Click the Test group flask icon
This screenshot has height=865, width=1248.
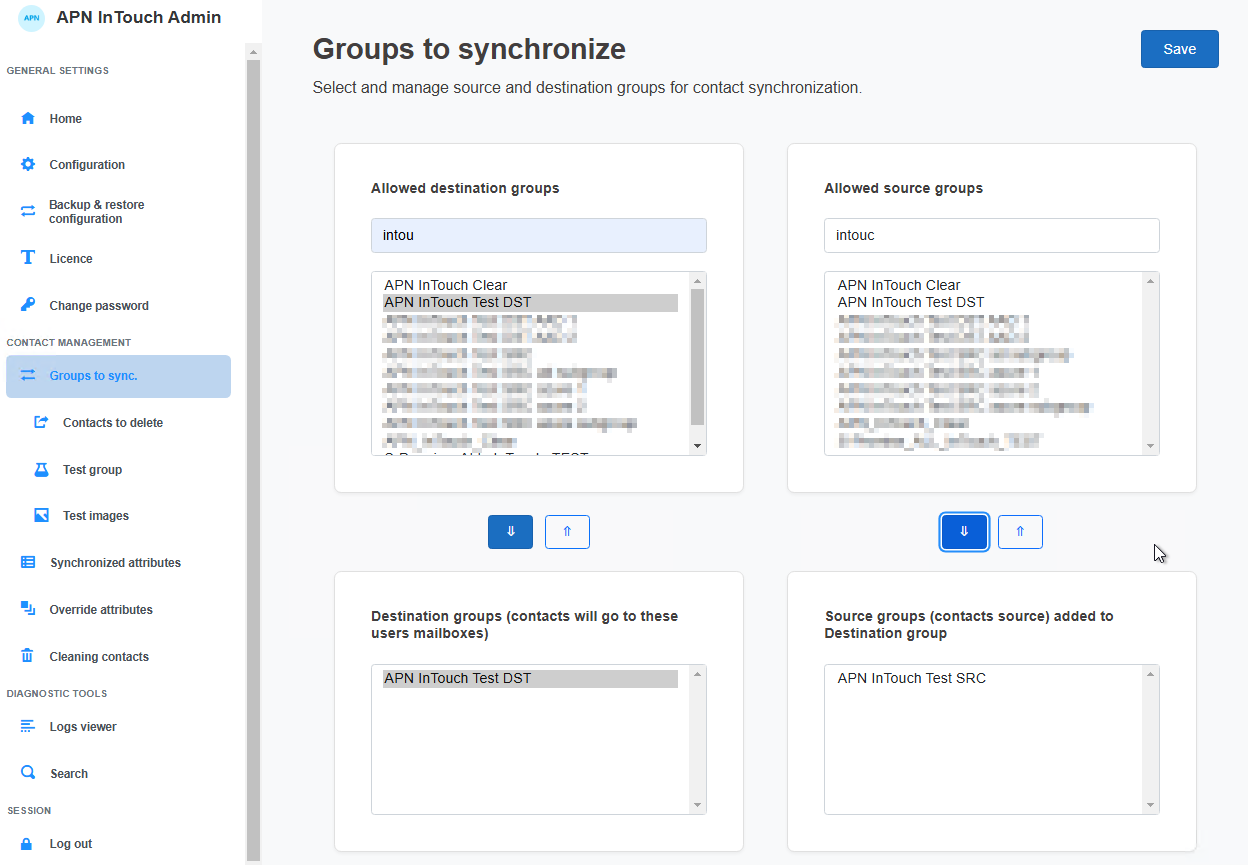click(x=41, y=469)
